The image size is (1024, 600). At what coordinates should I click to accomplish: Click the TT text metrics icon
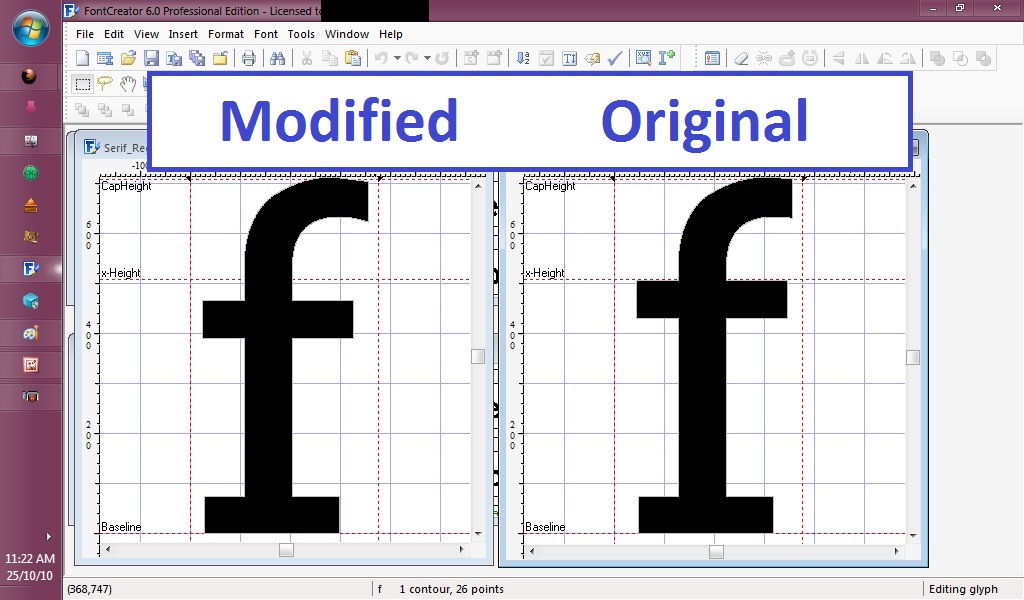tap(569, 59)
